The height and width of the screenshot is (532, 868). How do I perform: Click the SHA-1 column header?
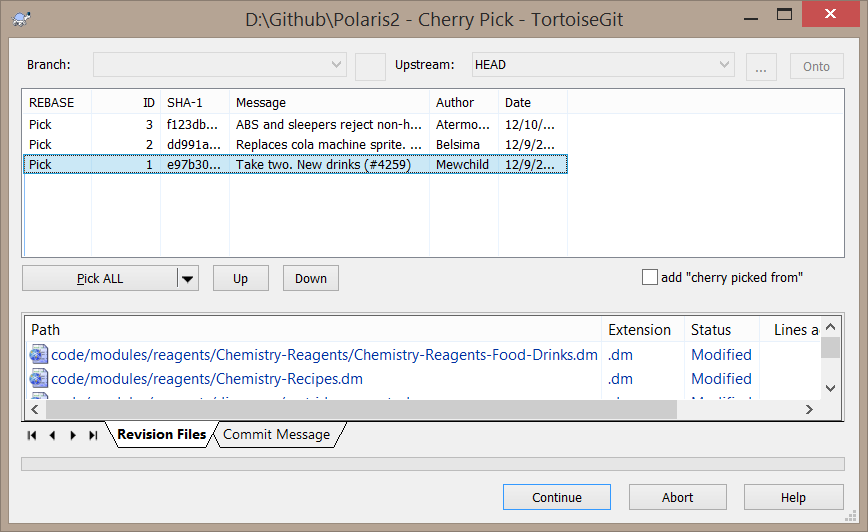click(x=195, y=102)
